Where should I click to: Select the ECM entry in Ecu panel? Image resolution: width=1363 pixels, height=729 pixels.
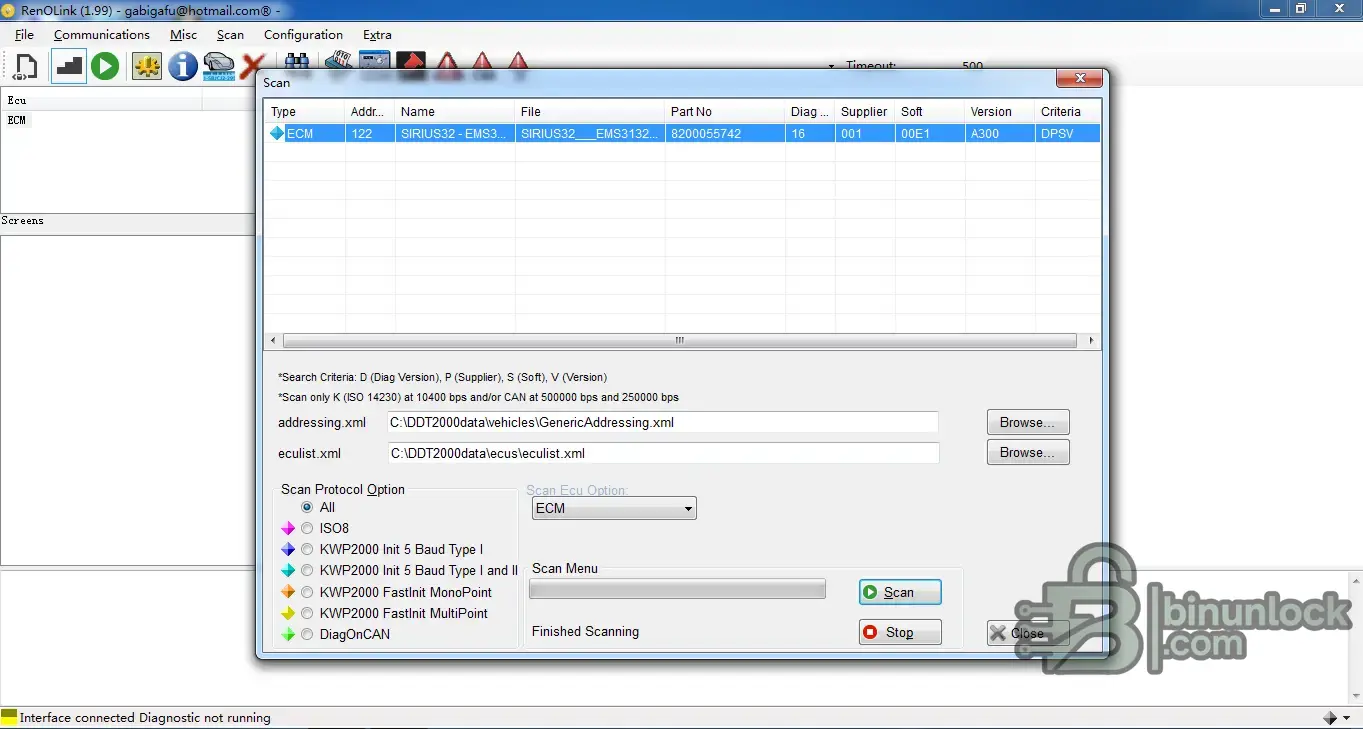tap(17, 120)
